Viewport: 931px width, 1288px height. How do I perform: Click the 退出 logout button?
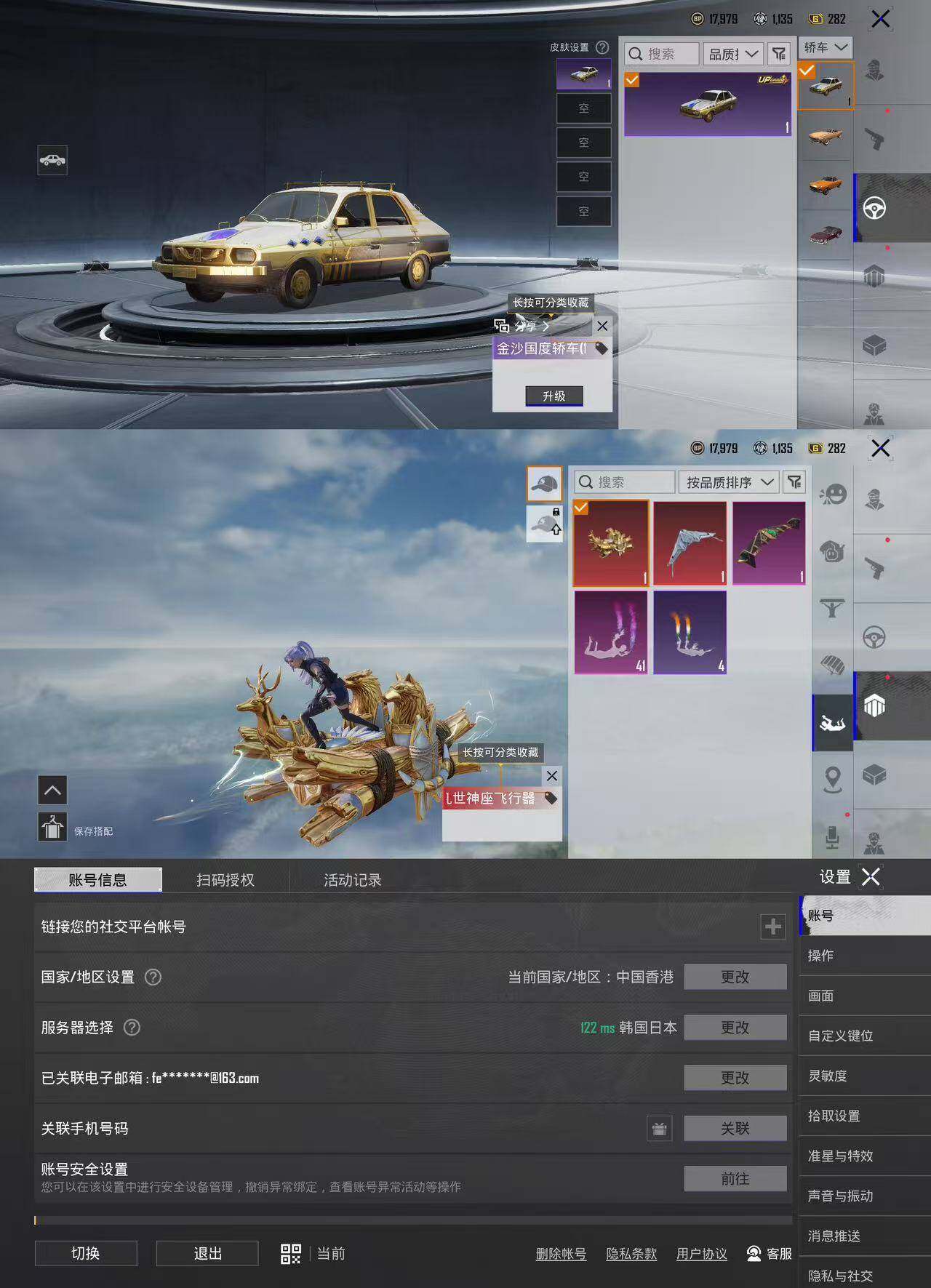click(x=207, y=1253)
